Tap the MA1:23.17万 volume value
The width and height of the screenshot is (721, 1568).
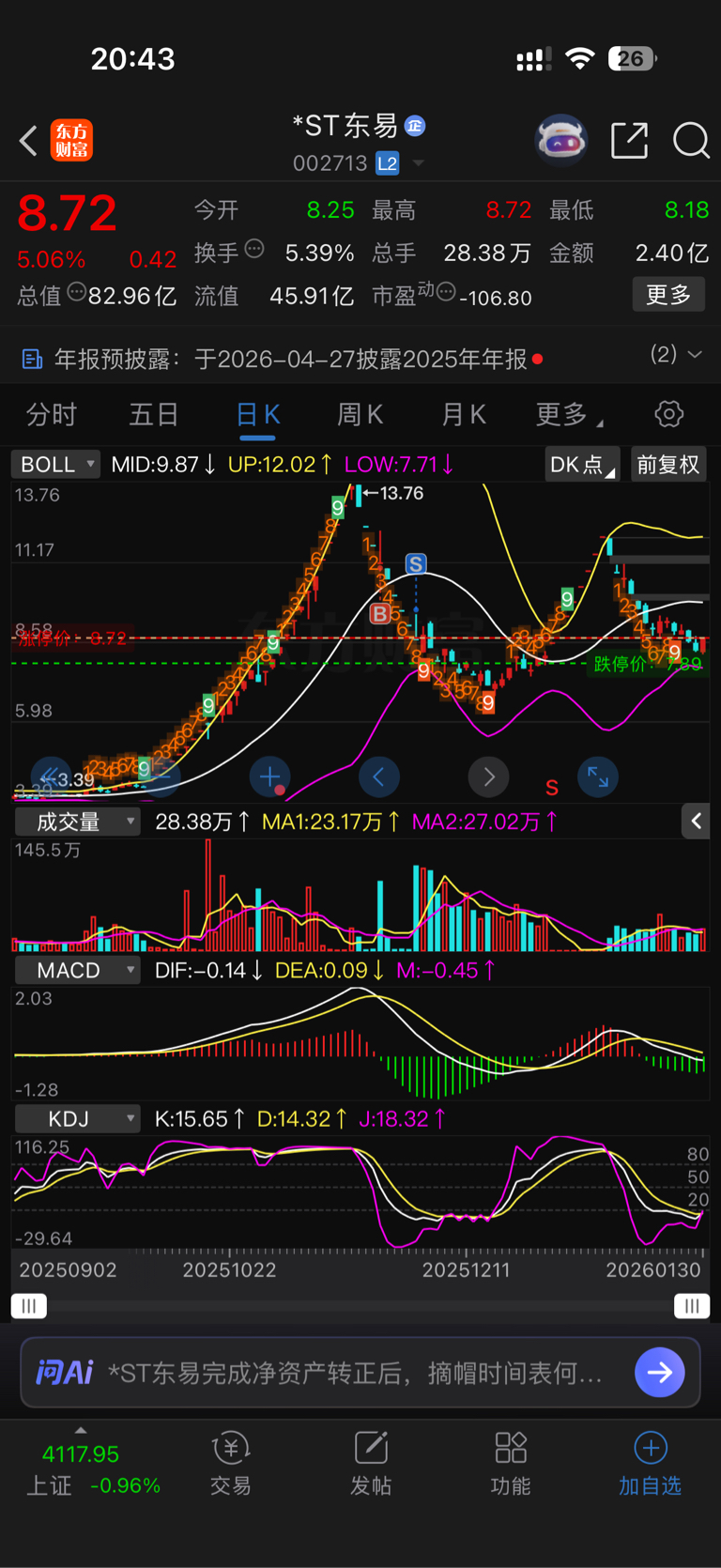click(x=330, y=822)
